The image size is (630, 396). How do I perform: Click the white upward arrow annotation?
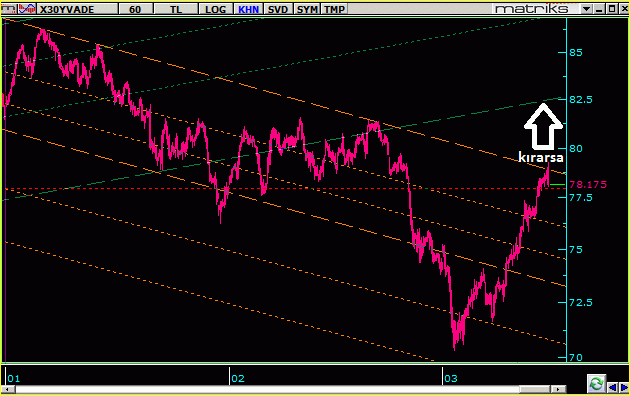coord(543,126)
